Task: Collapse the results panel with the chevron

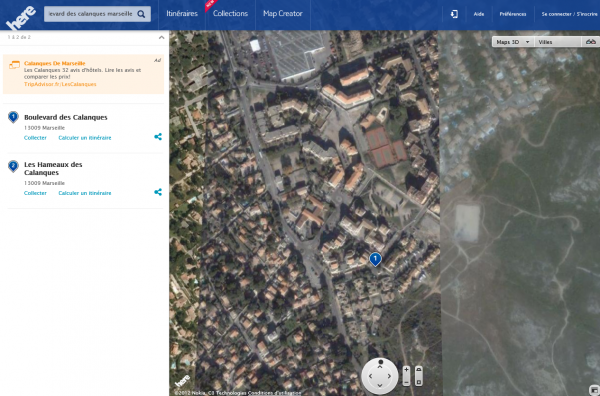Action: click(x=161, y=37)
